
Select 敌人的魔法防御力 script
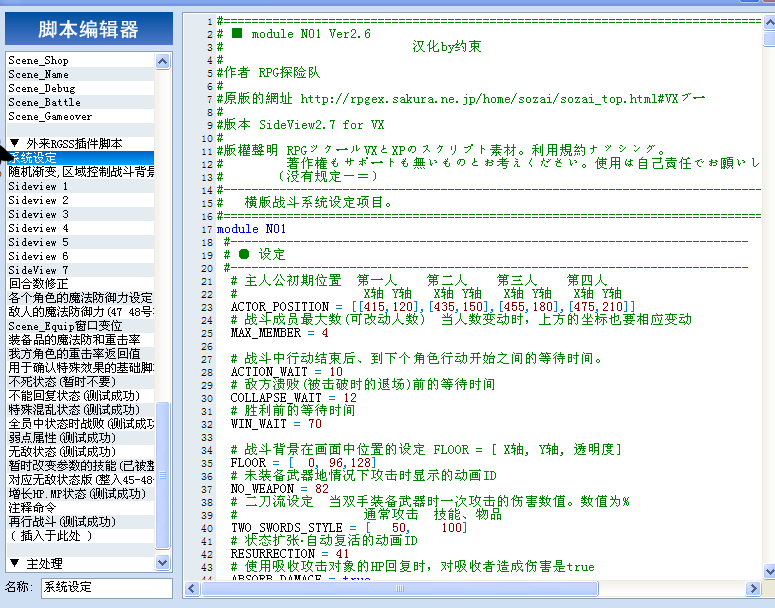click(x=81, y=311)
